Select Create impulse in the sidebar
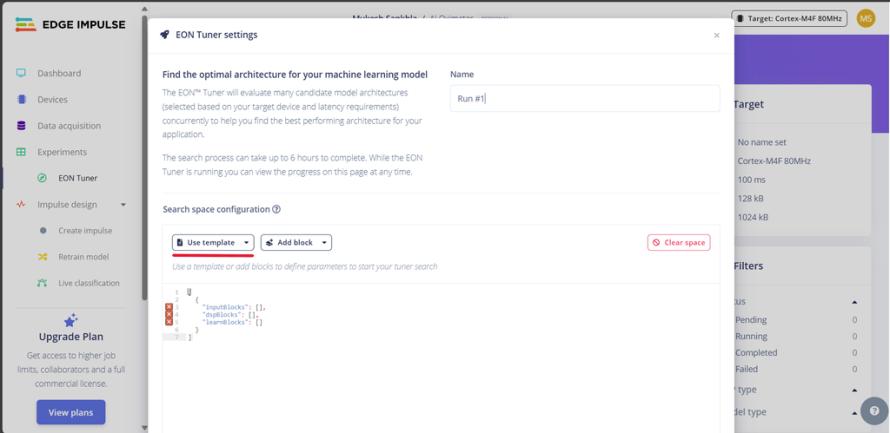The width and height of the screenshot is (890, 433). (85, 231)
